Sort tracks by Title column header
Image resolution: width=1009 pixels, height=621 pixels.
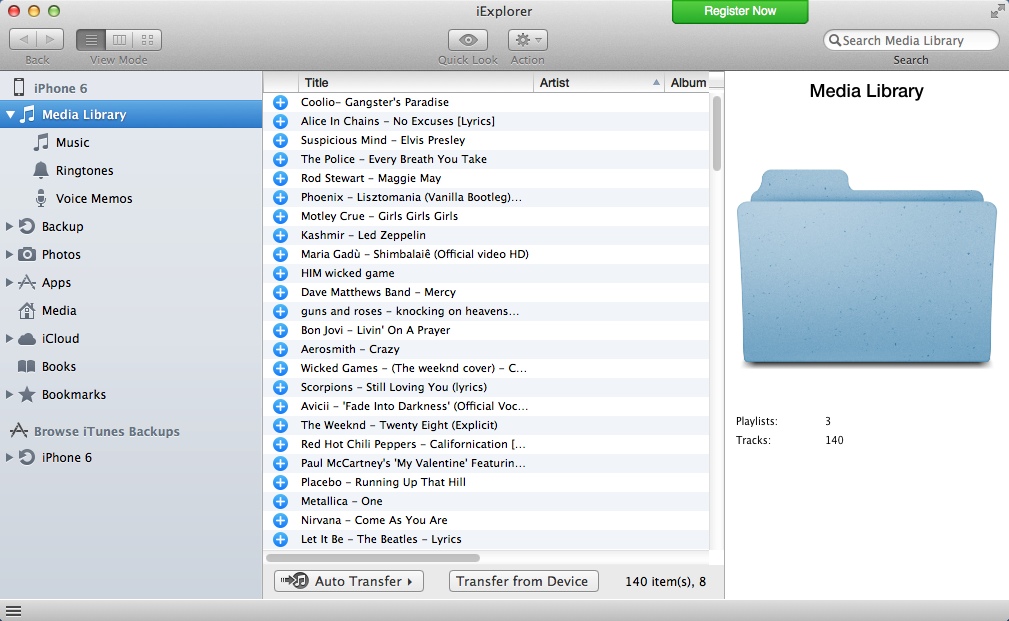point(415,83)
